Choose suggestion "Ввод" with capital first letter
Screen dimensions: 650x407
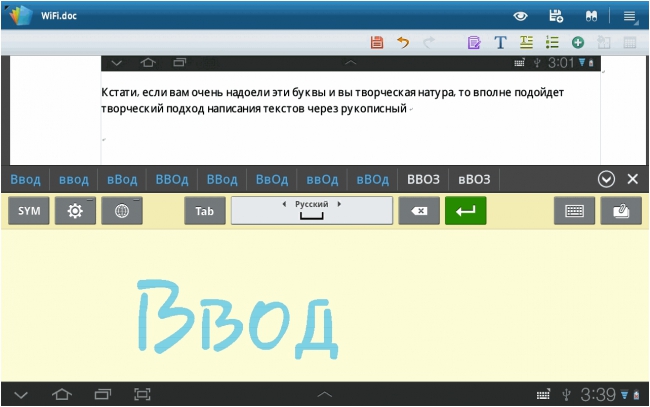click(25, 179)
